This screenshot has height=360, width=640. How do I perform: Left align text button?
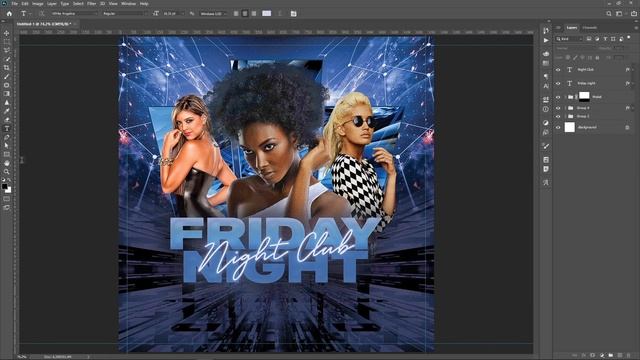236,13
